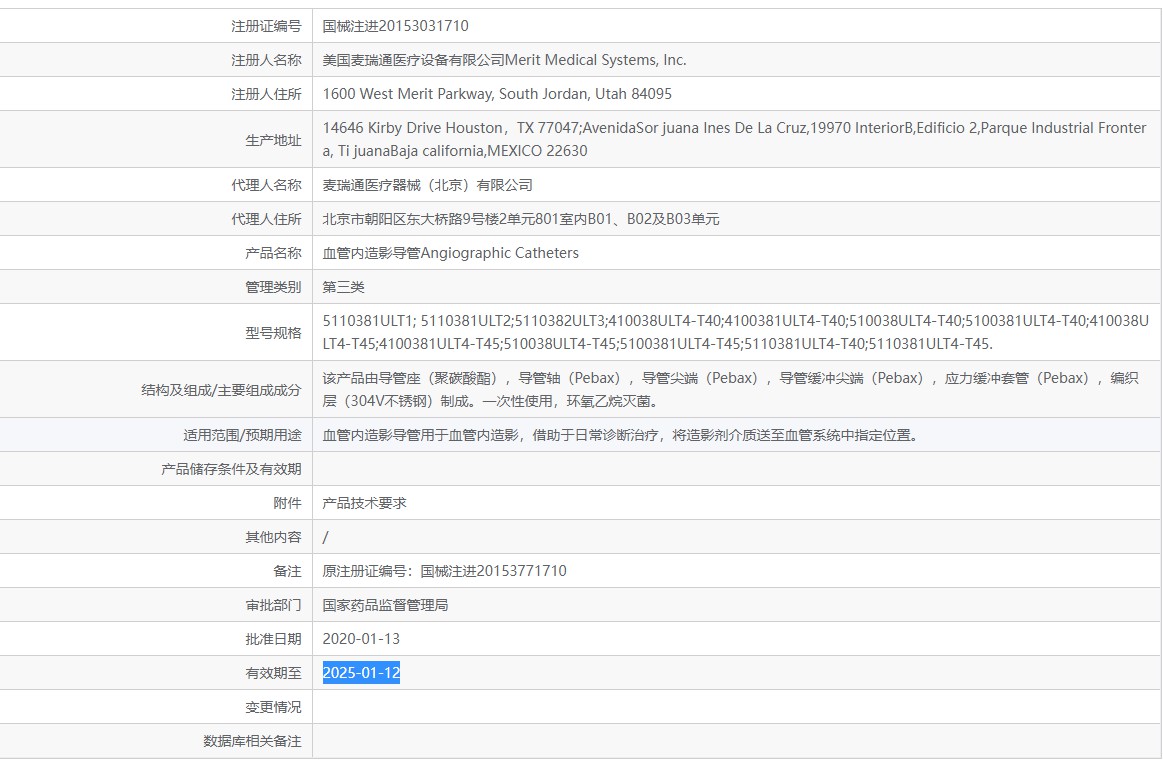This screenshot has width=1163, height=770.
Task: Click the '代理人住所' label cell
Action: pos(266,220)
